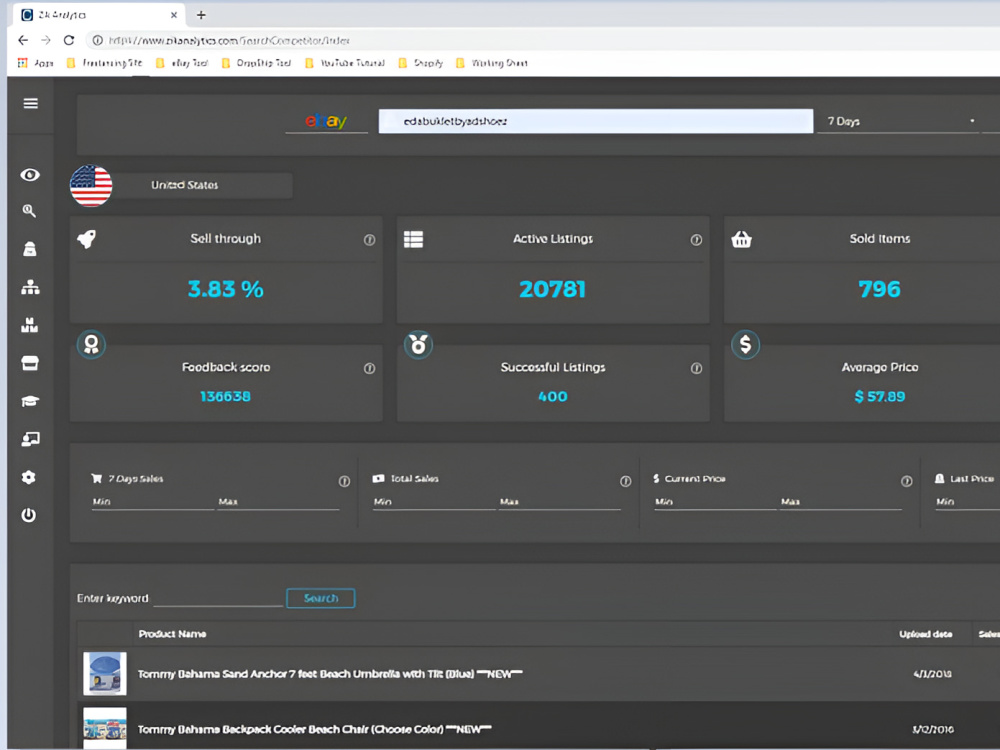Screen dimensions: 1000x750
Task: Click the basket icon on Sold Items card
Action: click(x=741, y=239)
